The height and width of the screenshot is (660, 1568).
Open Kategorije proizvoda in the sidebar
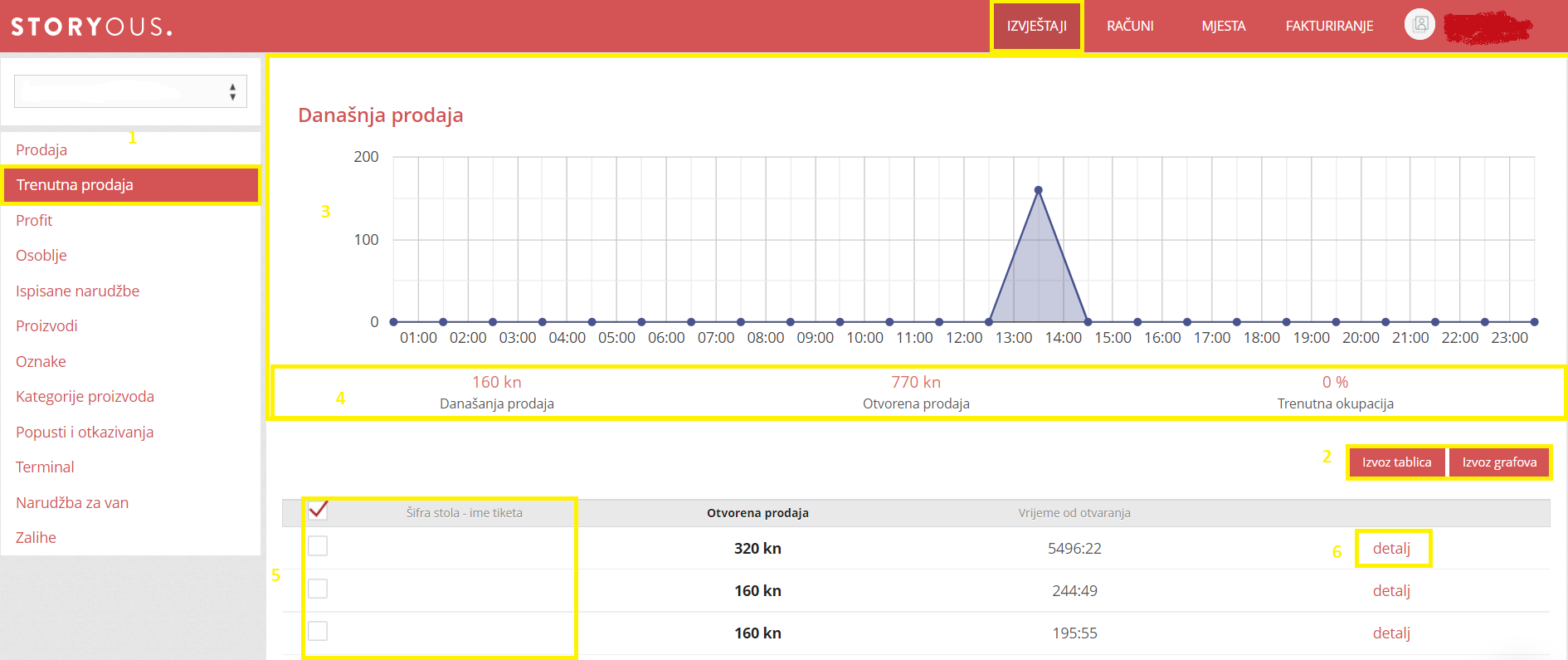[x=85, y=396]
